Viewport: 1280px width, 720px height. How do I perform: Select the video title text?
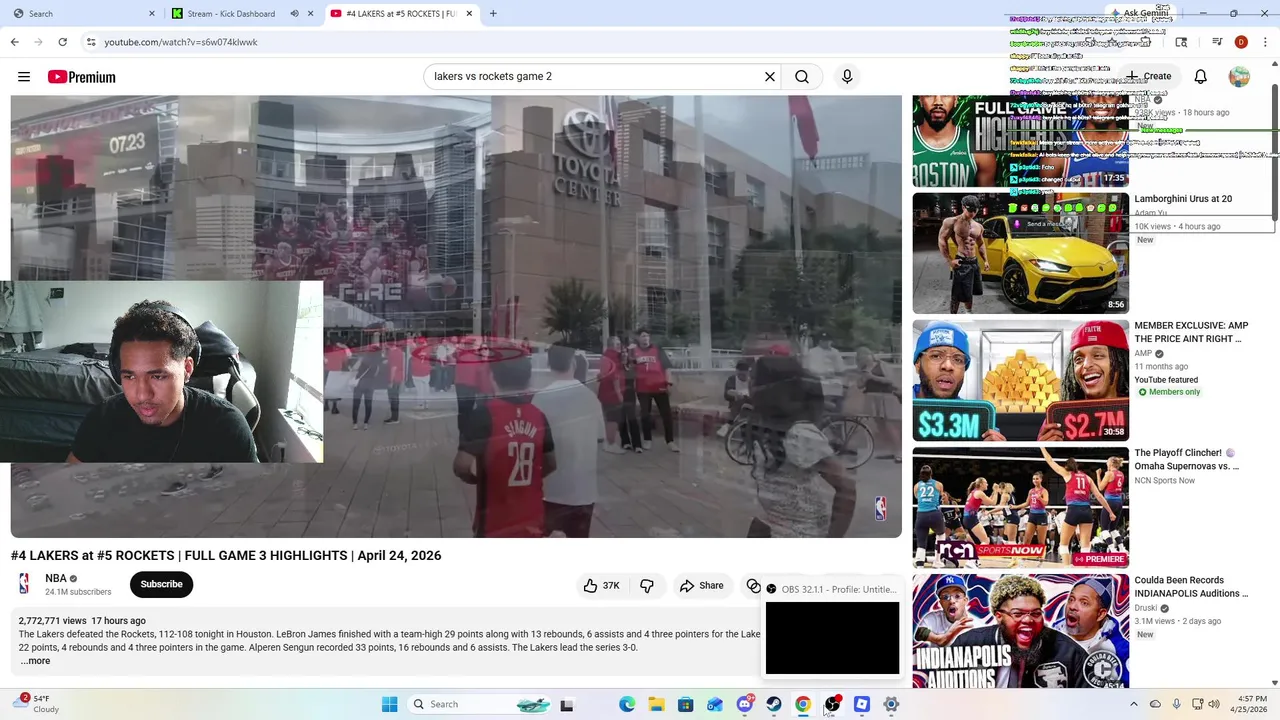click(226, 556)
